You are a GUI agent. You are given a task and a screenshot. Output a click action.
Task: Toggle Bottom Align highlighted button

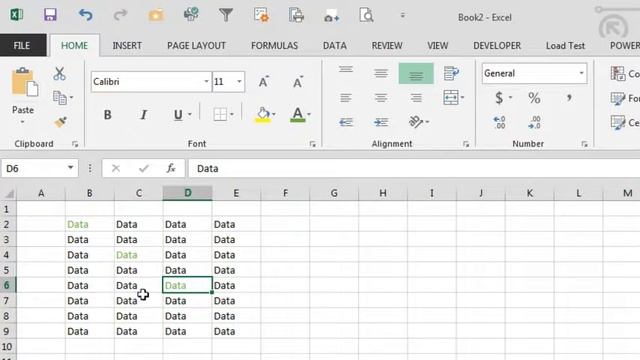pos(416,74)
